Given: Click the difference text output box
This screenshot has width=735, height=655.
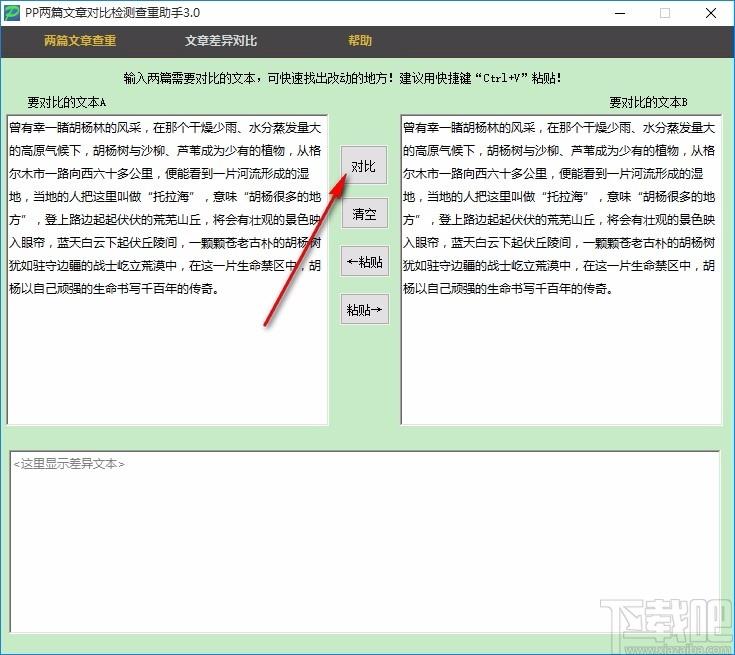Looking at the screenshot, I should click(x=365, y=542).
